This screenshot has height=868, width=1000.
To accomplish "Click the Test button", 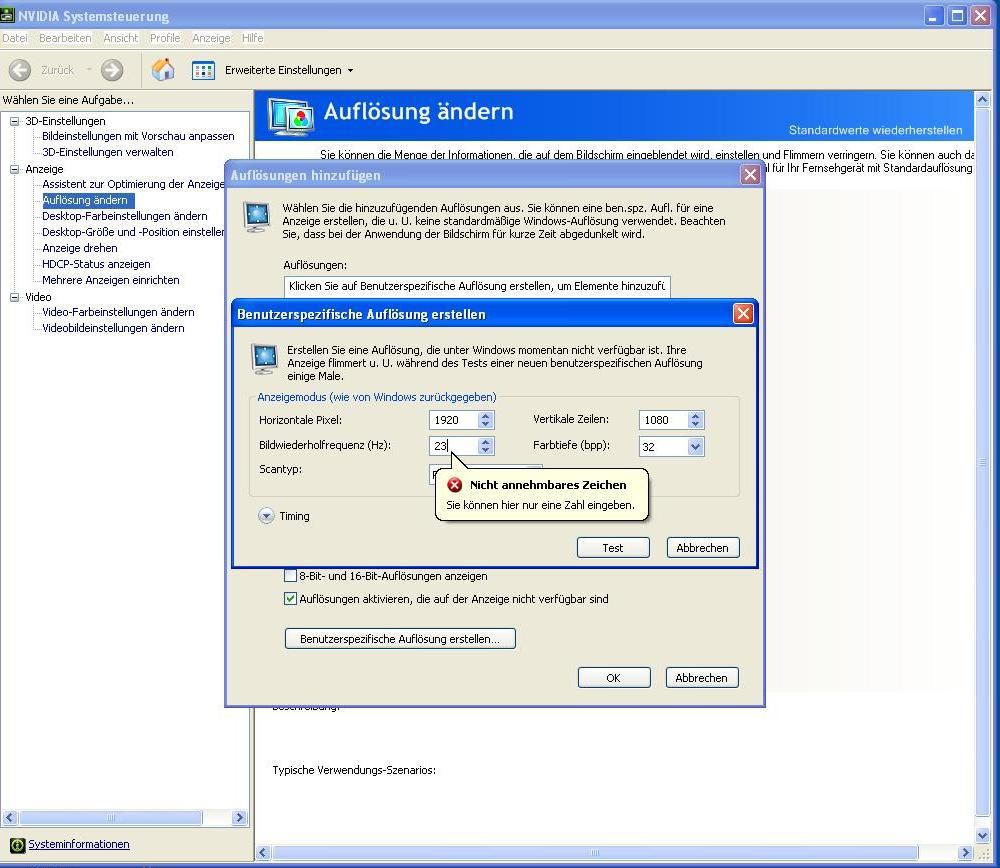I will [x=613, y=548].
